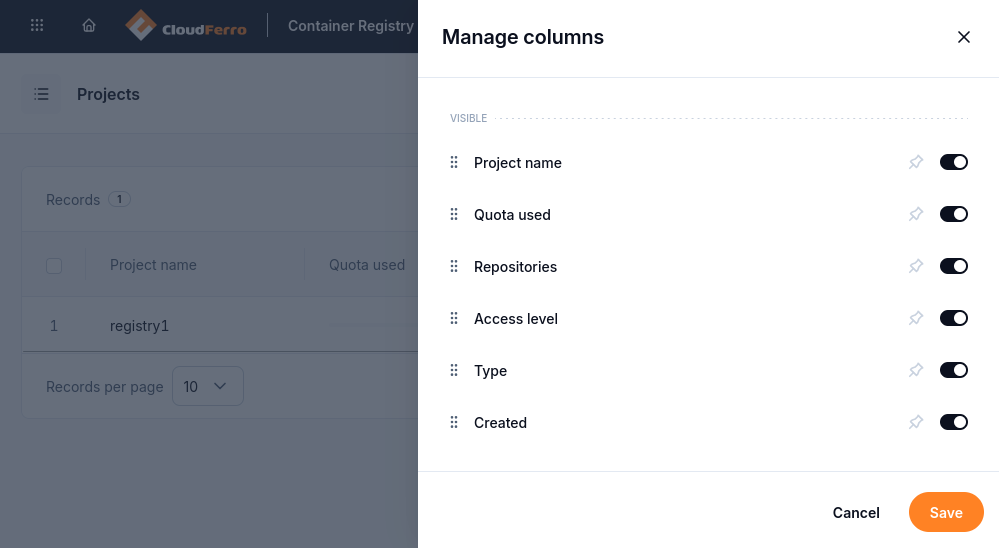Open the Container Registry header link

coord(350,25)
